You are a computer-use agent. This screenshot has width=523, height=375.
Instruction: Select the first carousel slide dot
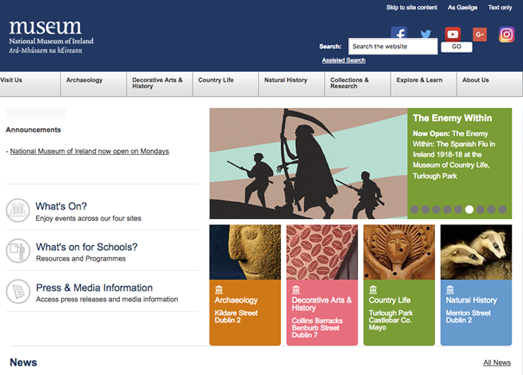tap(414, 209)
